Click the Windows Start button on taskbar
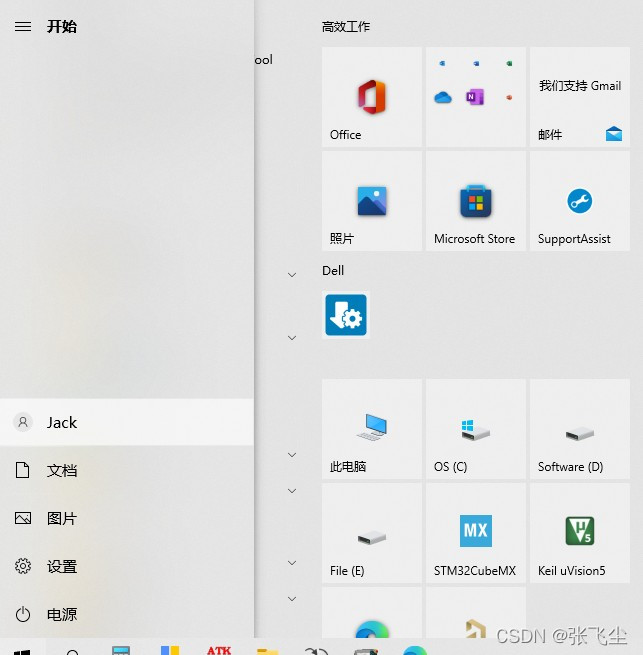The image size is (643, 655). tap(22, 650)
